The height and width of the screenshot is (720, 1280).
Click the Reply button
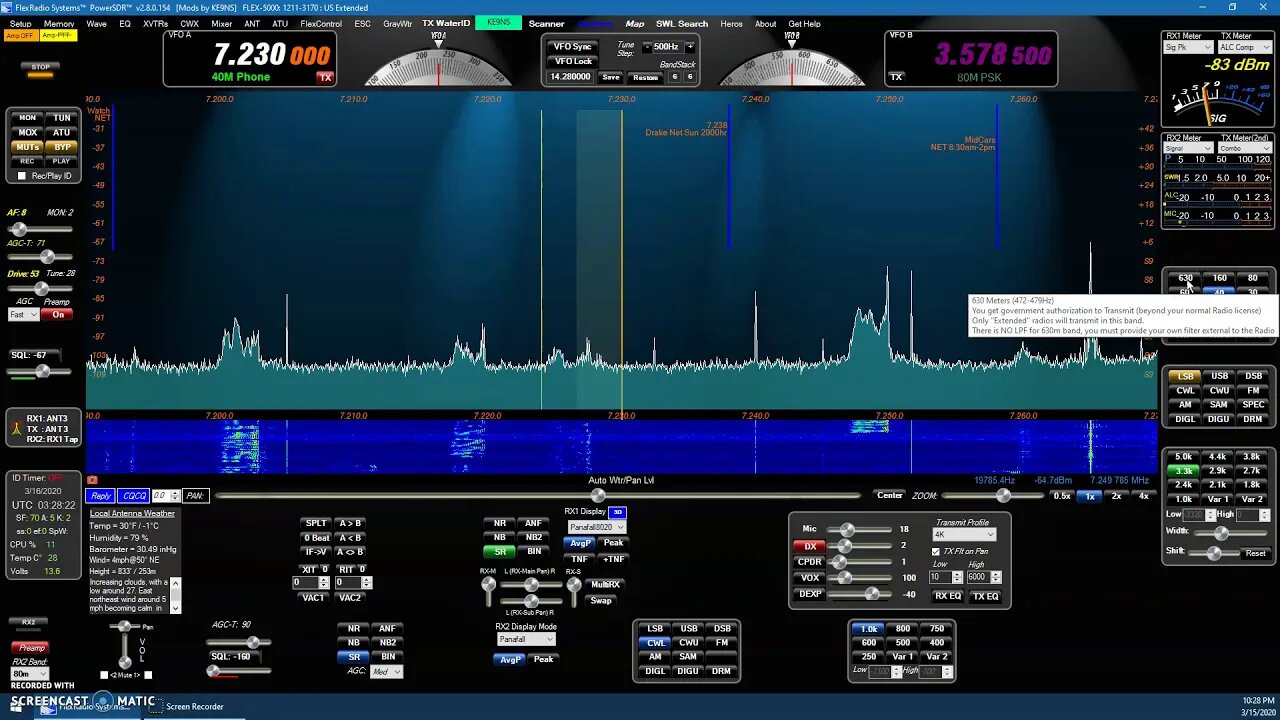pos(101,496)
